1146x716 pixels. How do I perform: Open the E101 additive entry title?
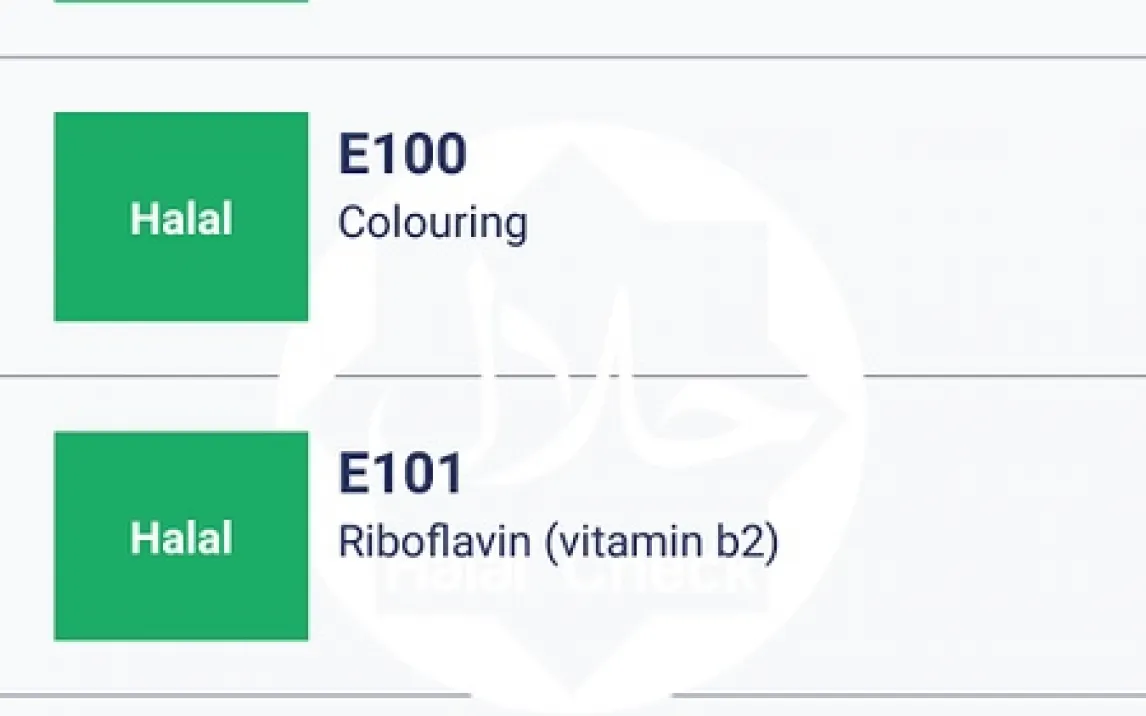(401, 474)
